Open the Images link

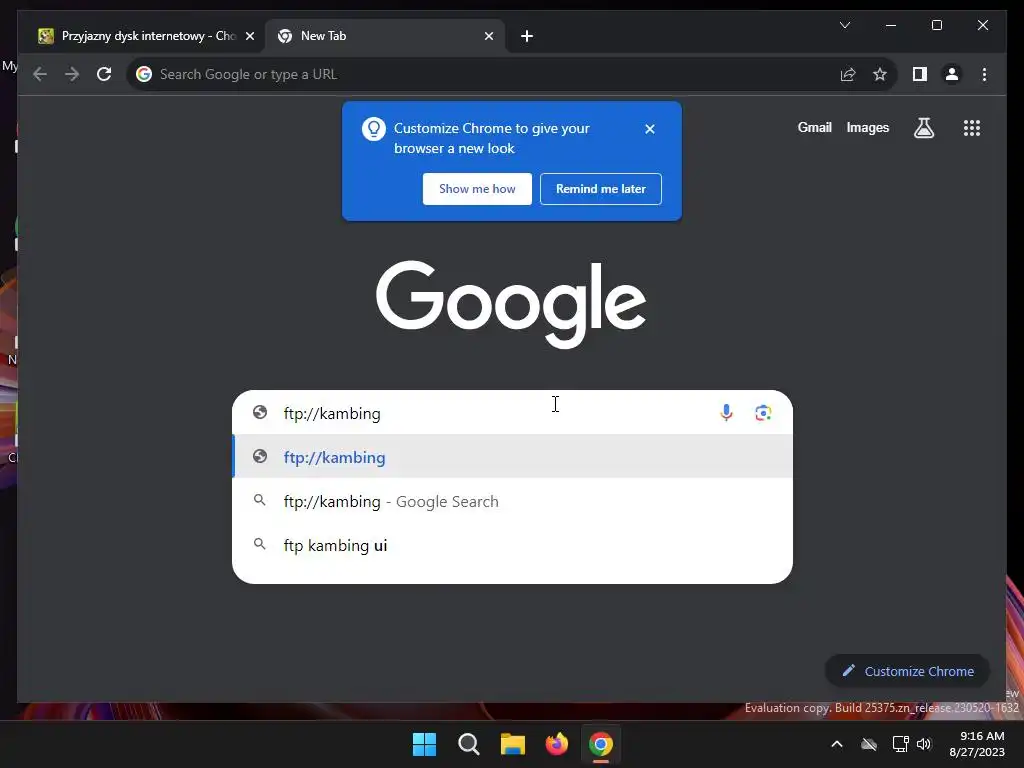click(x=867, y=128)
